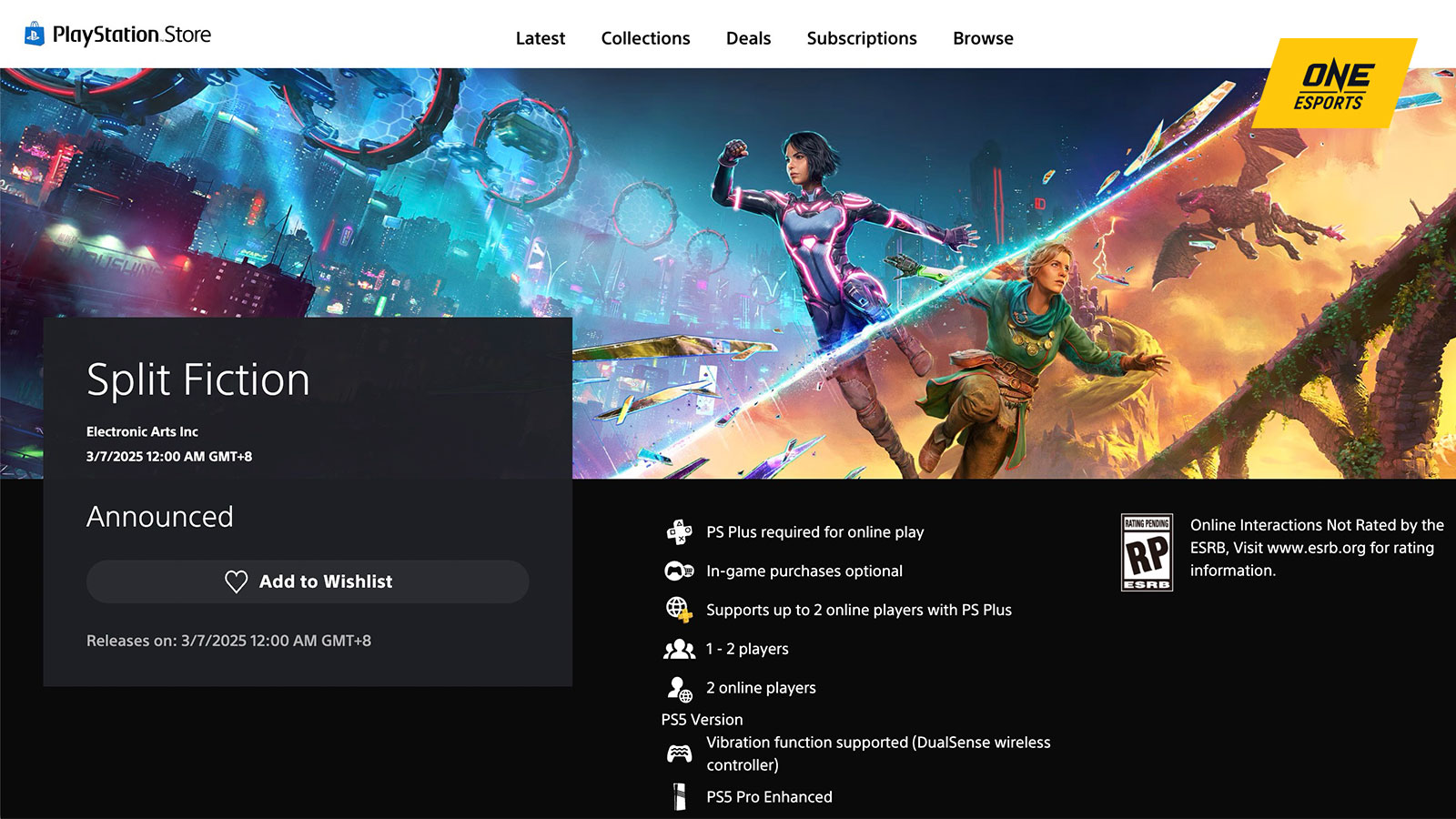Click the ESRB Rating Pending badge
This screenshot has height=819, width=1456.
coord(1147,551)
